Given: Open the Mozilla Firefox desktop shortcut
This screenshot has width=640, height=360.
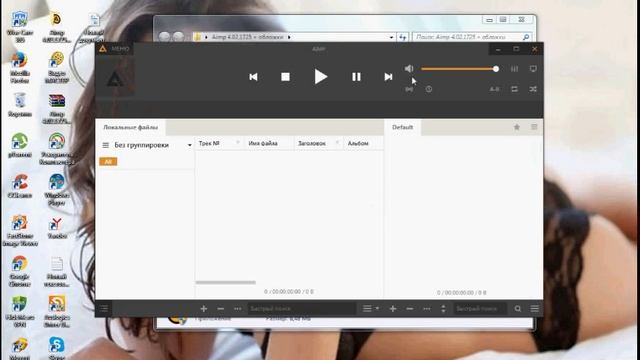Looking at the screenshot, I should (x=20, y=68).
